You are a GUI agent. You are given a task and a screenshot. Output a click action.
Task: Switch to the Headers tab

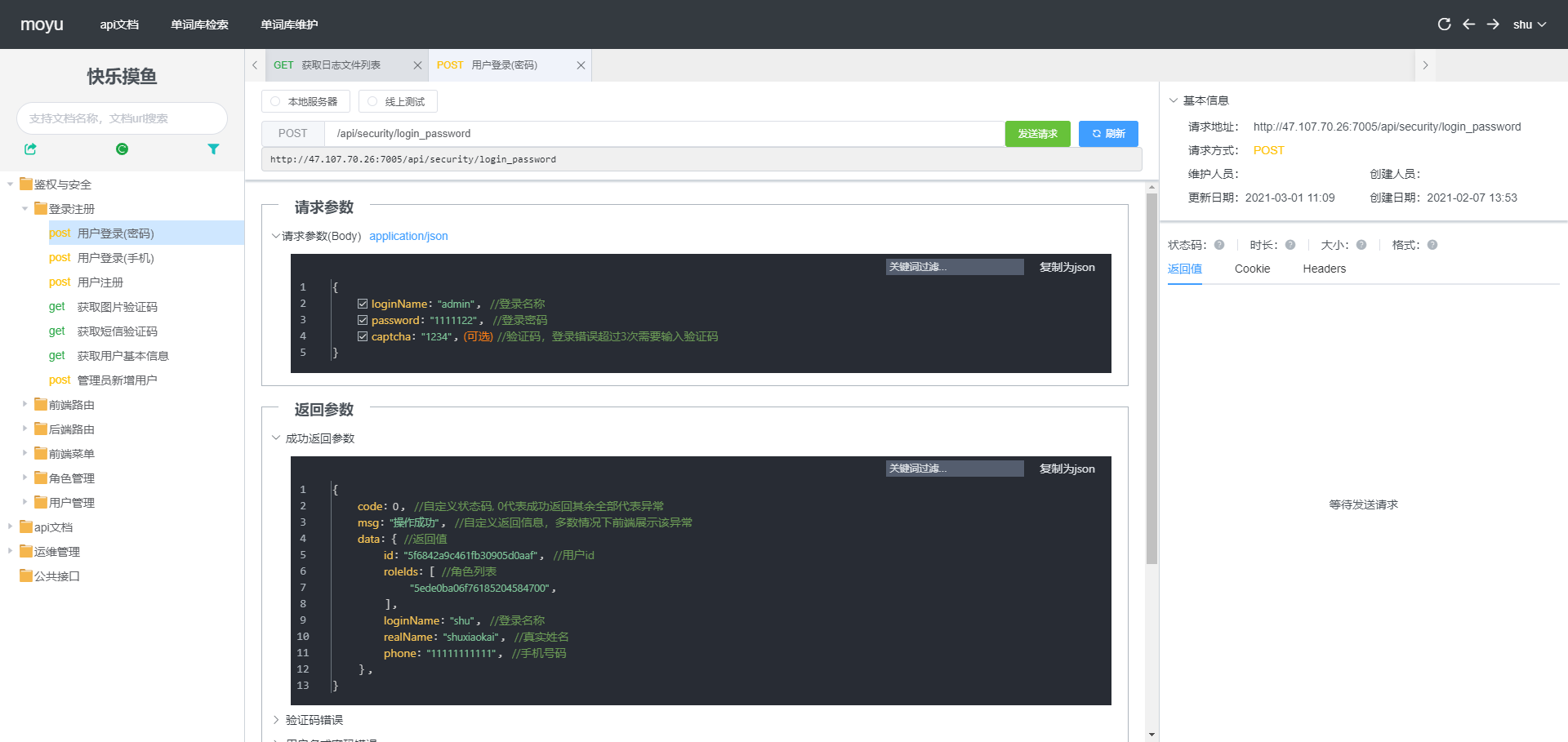(1324, 269)
